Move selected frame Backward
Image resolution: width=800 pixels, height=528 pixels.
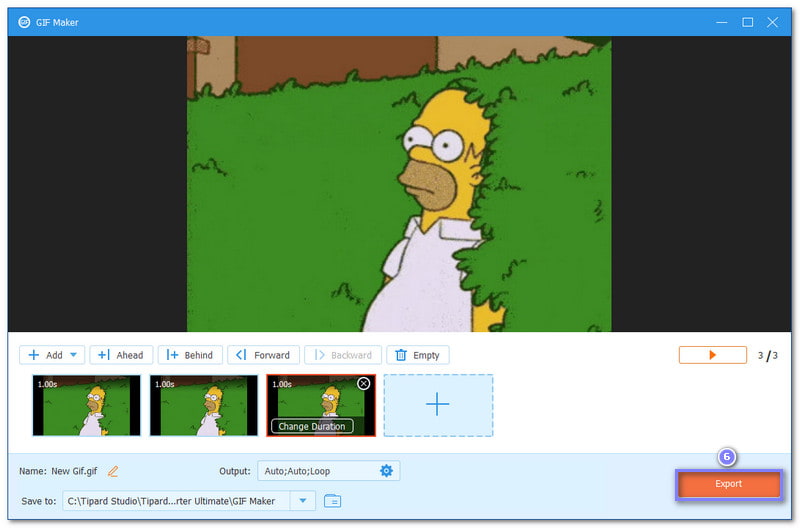[343, 355]
